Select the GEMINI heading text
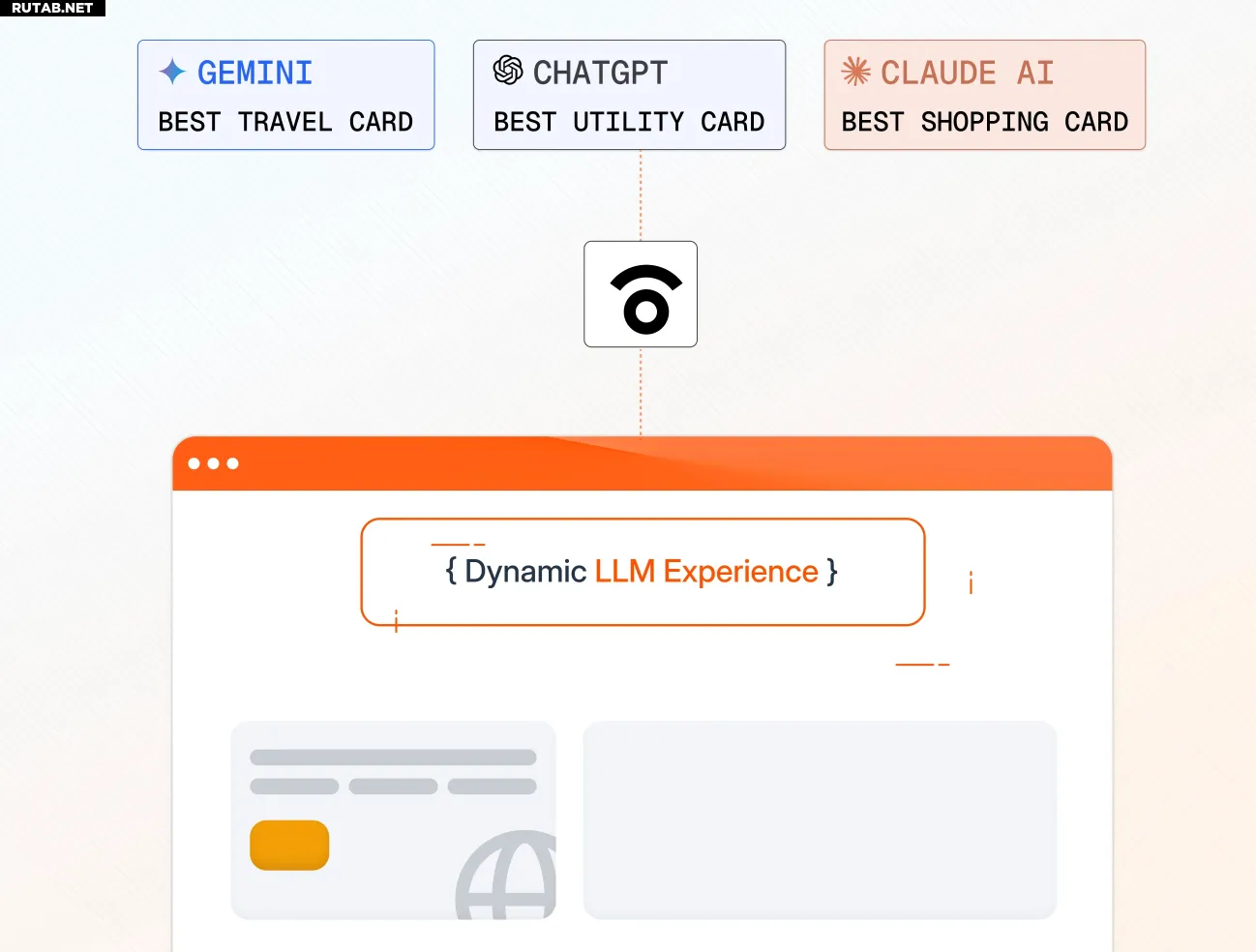 (x=254, y=73)
